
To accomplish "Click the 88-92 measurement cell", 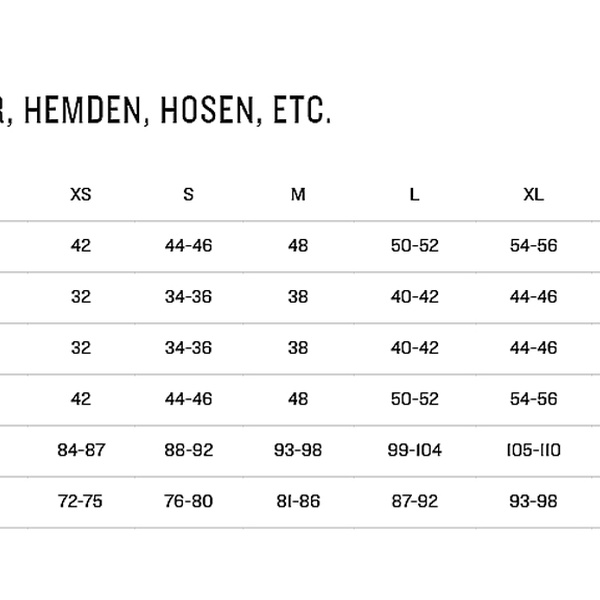I will [x=188, y=450].
